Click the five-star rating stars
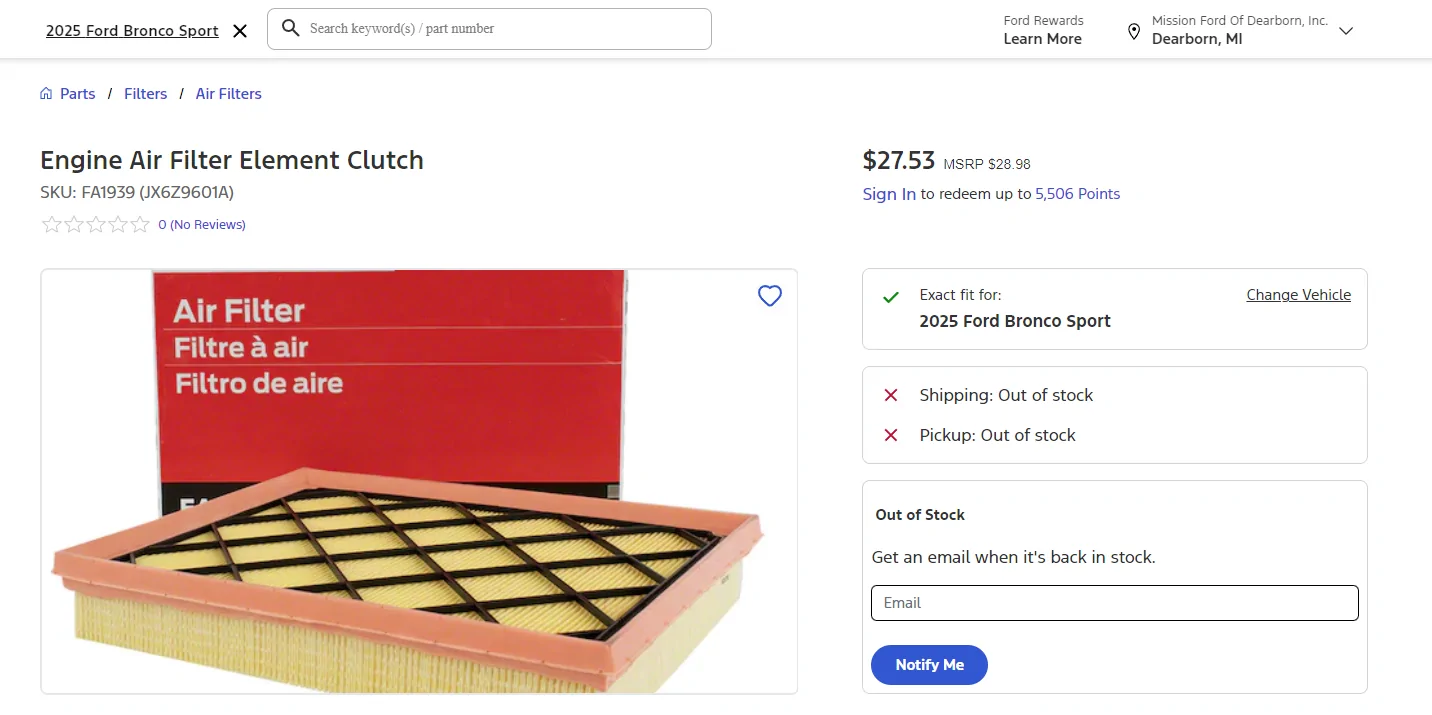Viewport: 1432px width, 715px height. click(96, 225)
